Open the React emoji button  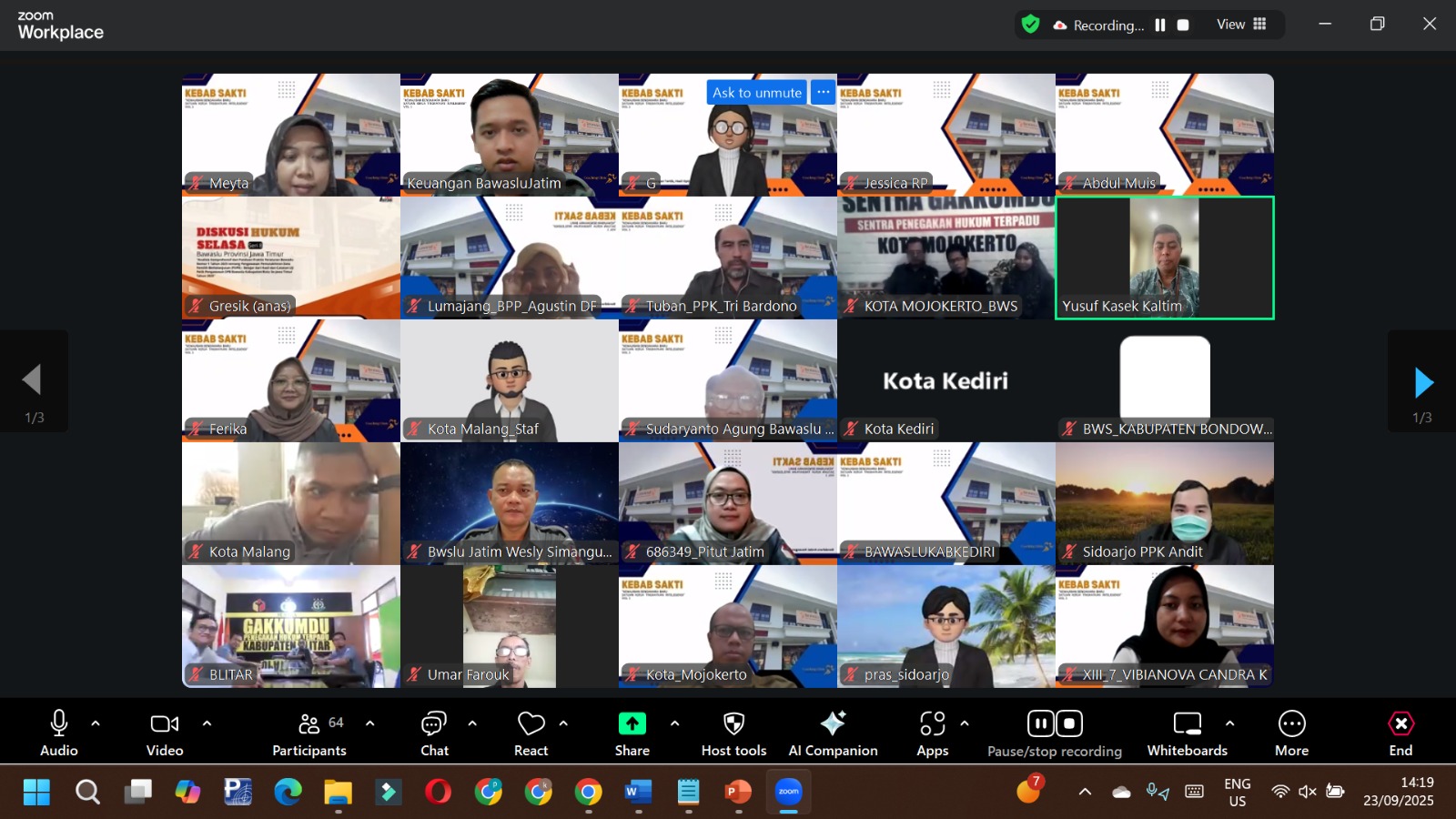click(x=531, y=733)
